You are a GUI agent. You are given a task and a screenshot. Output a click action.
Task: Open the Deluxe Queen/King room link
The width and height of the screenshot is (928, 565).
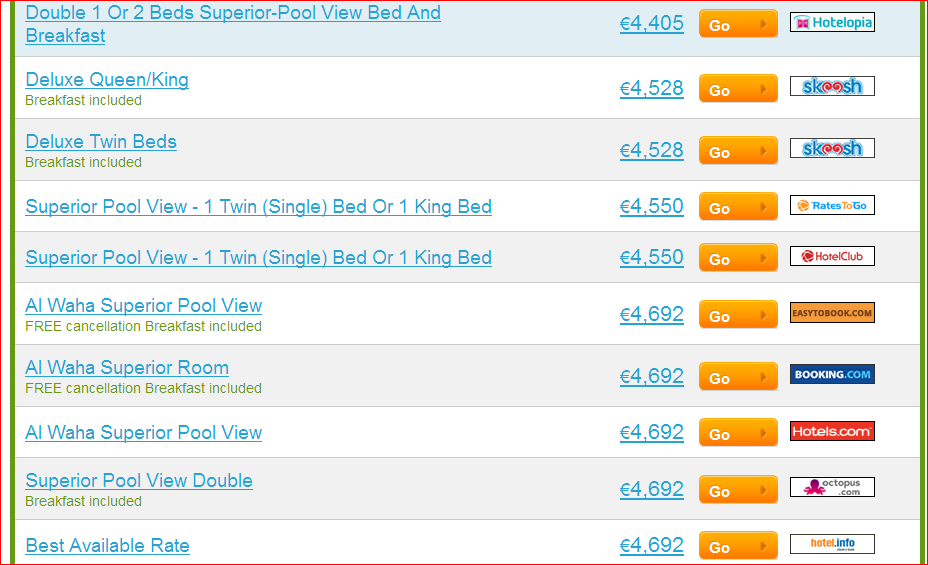(x=107, y=79)
